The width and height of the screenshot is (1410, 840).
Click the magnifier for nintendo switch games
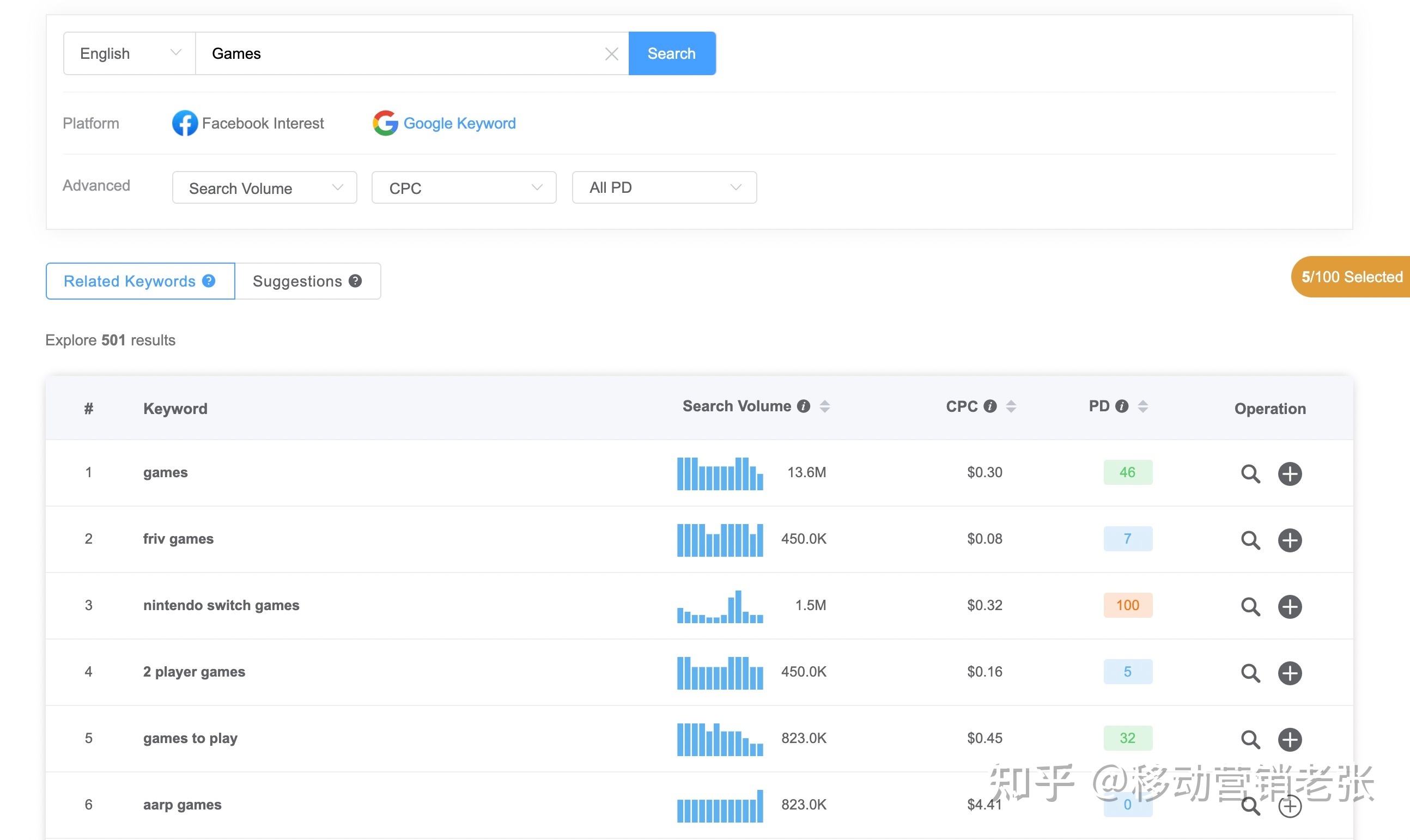pos(1250,607)
